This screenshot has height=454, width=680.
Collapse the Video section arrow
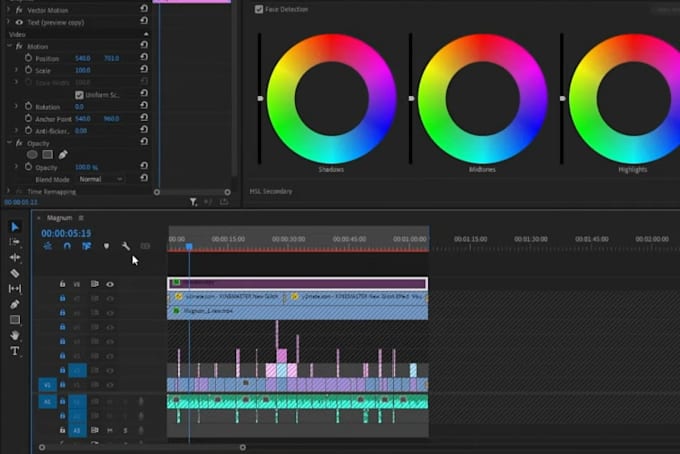(x=146, y=34)
